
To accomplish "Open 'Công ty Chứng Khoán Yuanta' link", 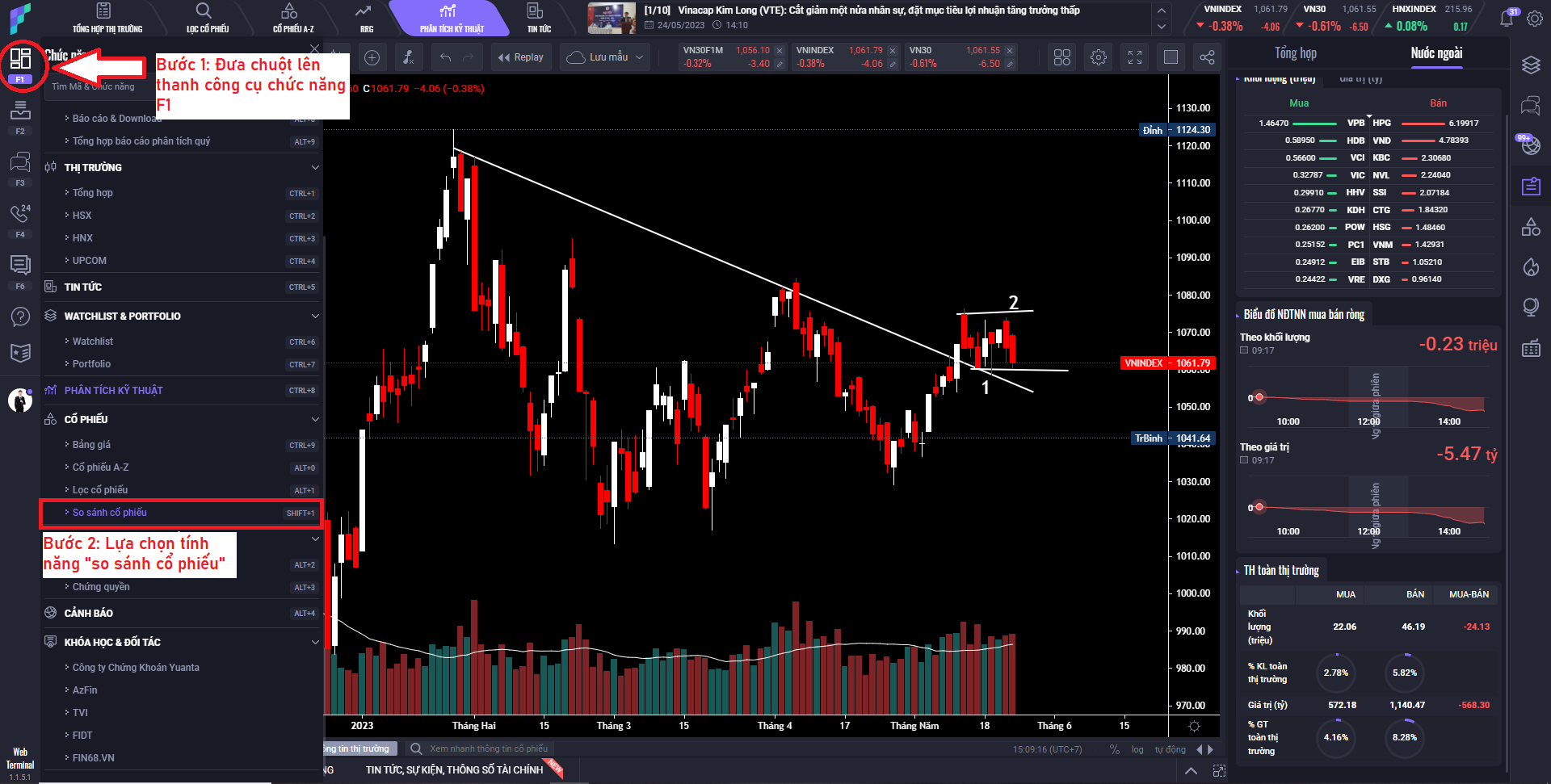I will (136, 668).
